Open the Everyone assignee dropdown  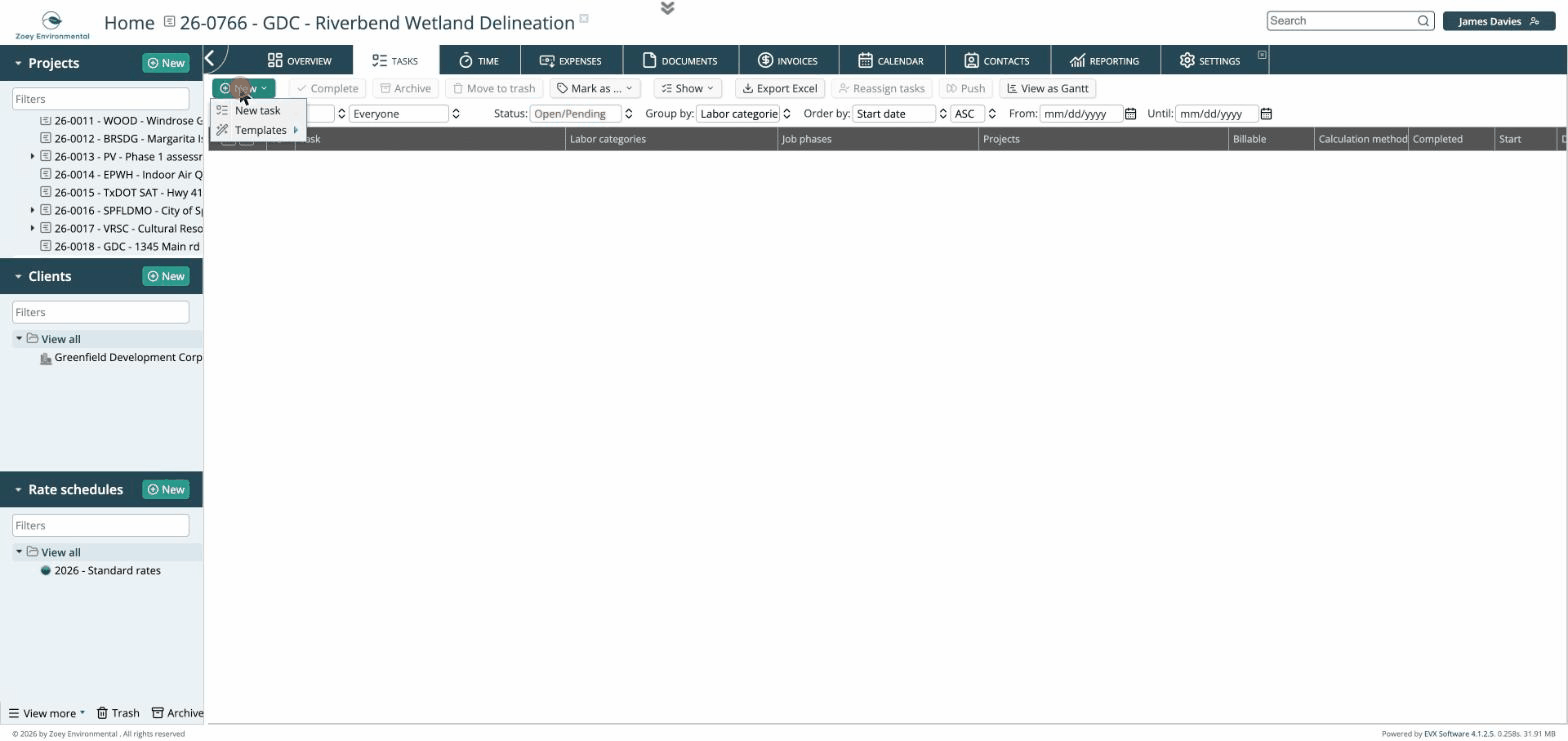(405, 114)
